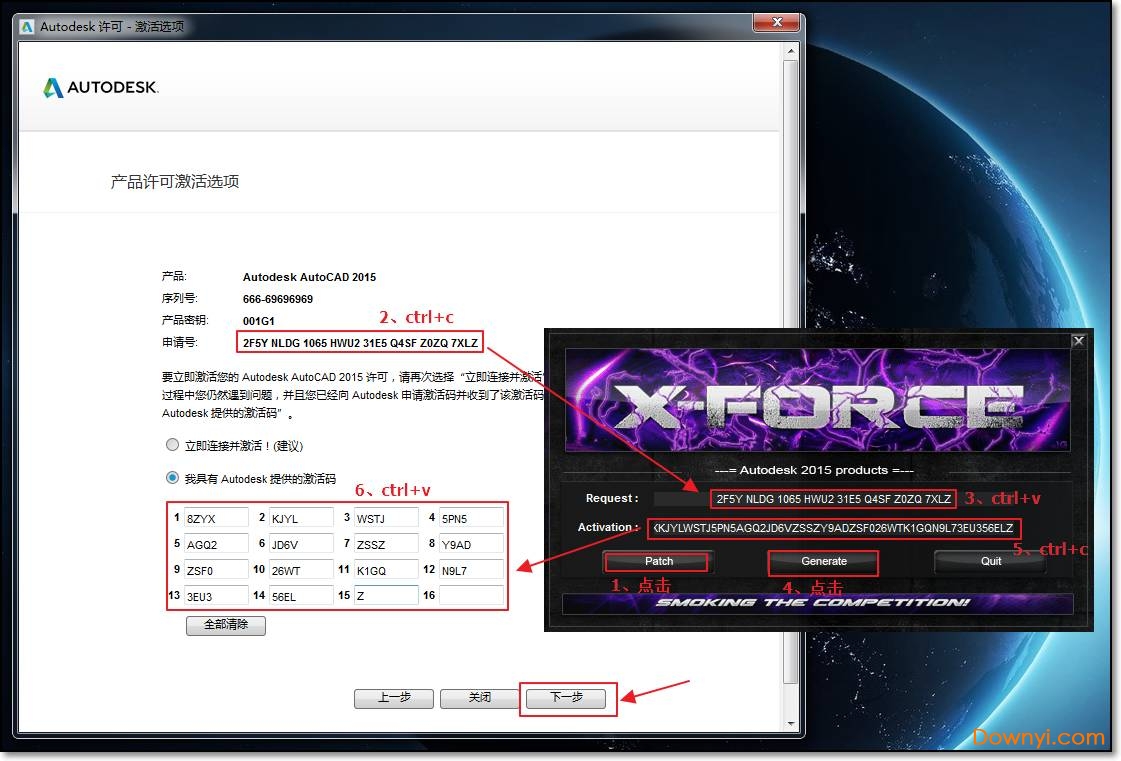Click the vertical scrollbar of the Autodesk window
Viewport: 1121px width, 761px height.
coord(790,400)
